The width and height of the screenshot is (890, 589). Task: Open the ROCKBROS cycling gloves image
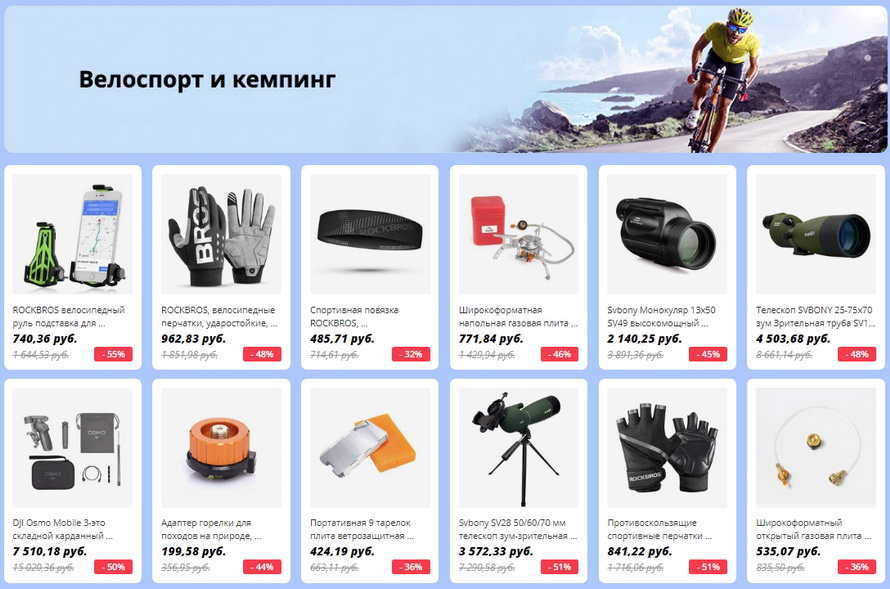pyautogui.click(x=221, y=234)
